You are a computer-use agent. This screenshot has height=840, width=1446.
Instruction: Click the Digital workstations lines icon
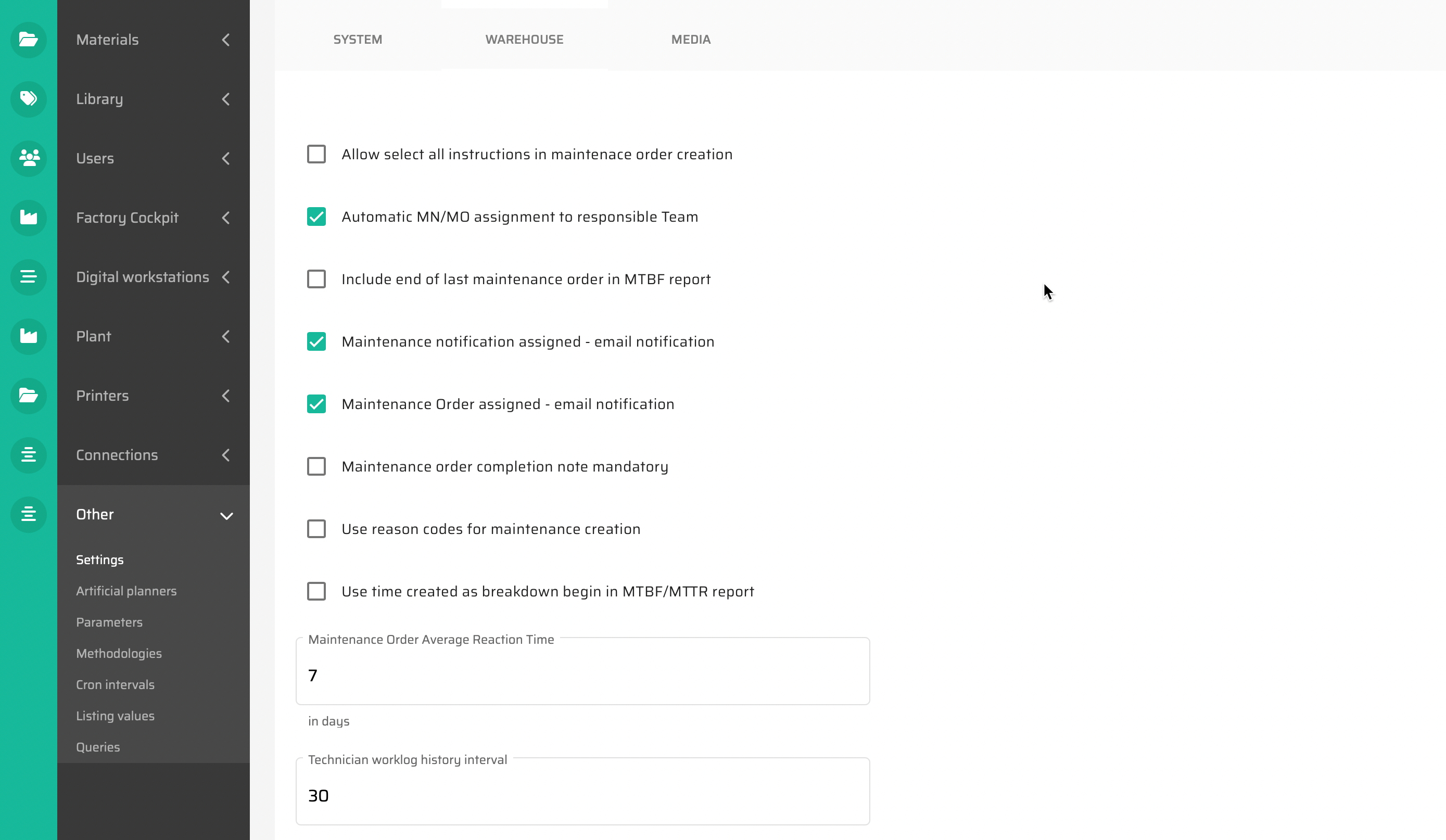tap(28, 276)
